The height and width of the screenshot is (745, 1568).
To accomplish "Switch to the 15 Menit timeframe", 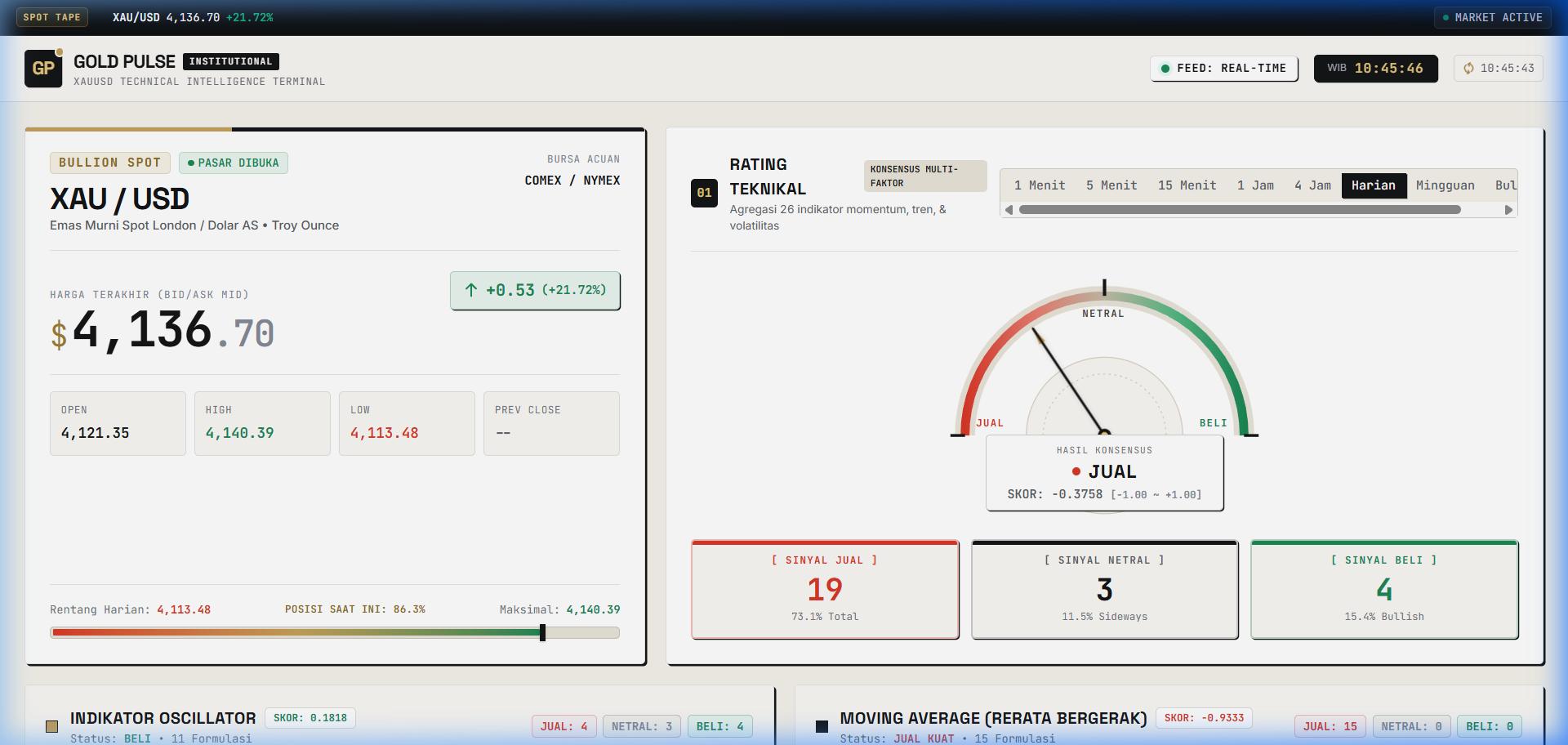I will point(1187,185).
